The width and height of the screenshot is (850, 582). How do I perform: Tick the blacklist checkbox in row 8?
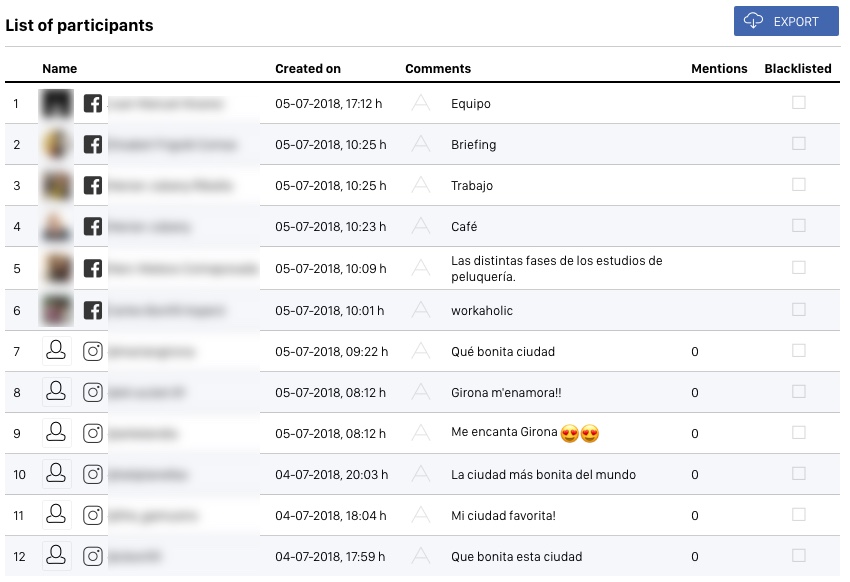click(799, 391)
